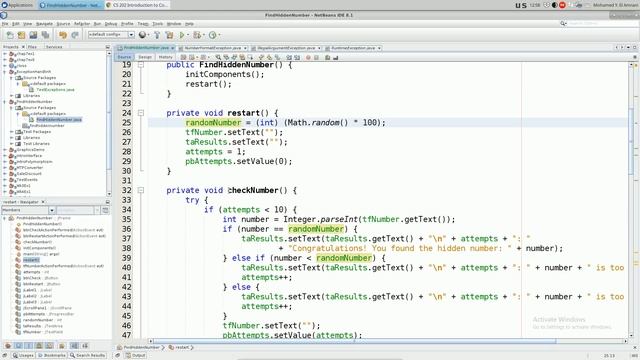
Task: Toggle Show Inherited Members filter in Navigator
Action: (x=8, y=346)
